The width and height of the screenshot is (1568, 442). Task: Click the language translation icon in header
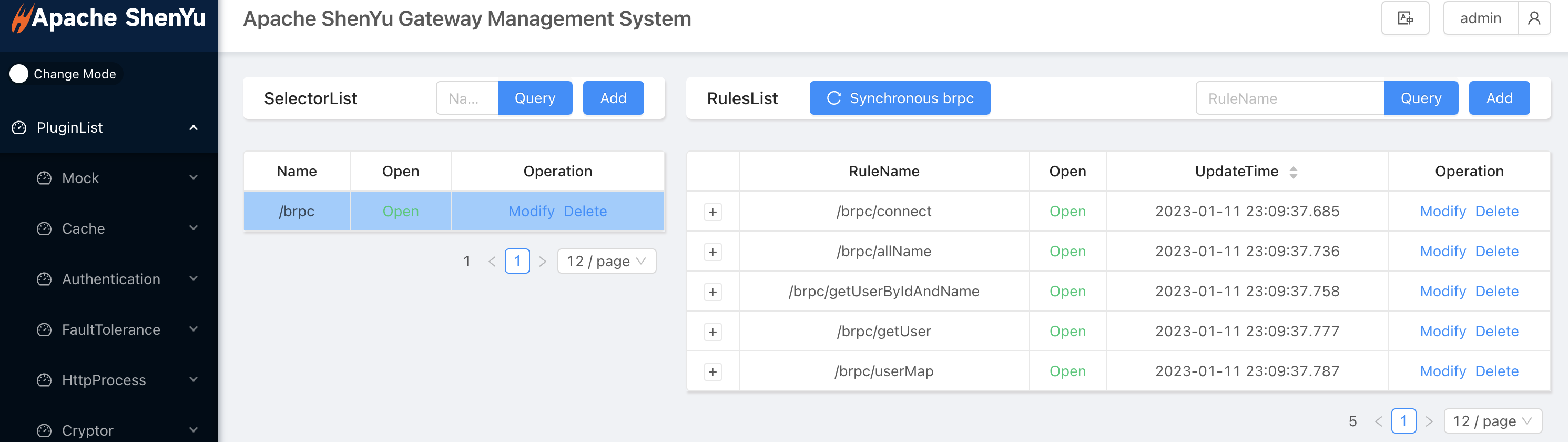click(x=1404, y=18)
